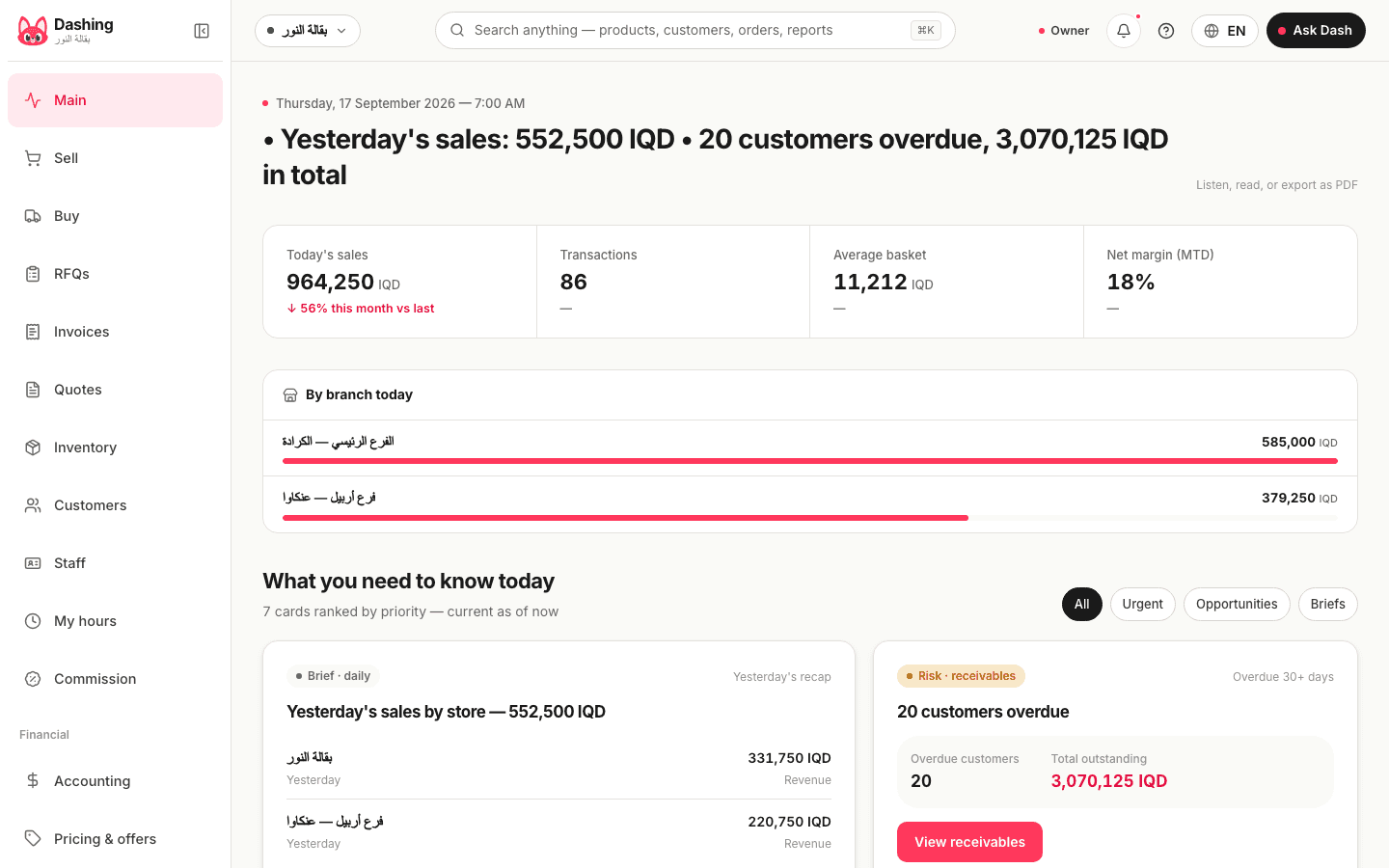Select the Opportunities filter chip
Viewport: 1389px width, 868px height.
click(x=1237, y=604)
